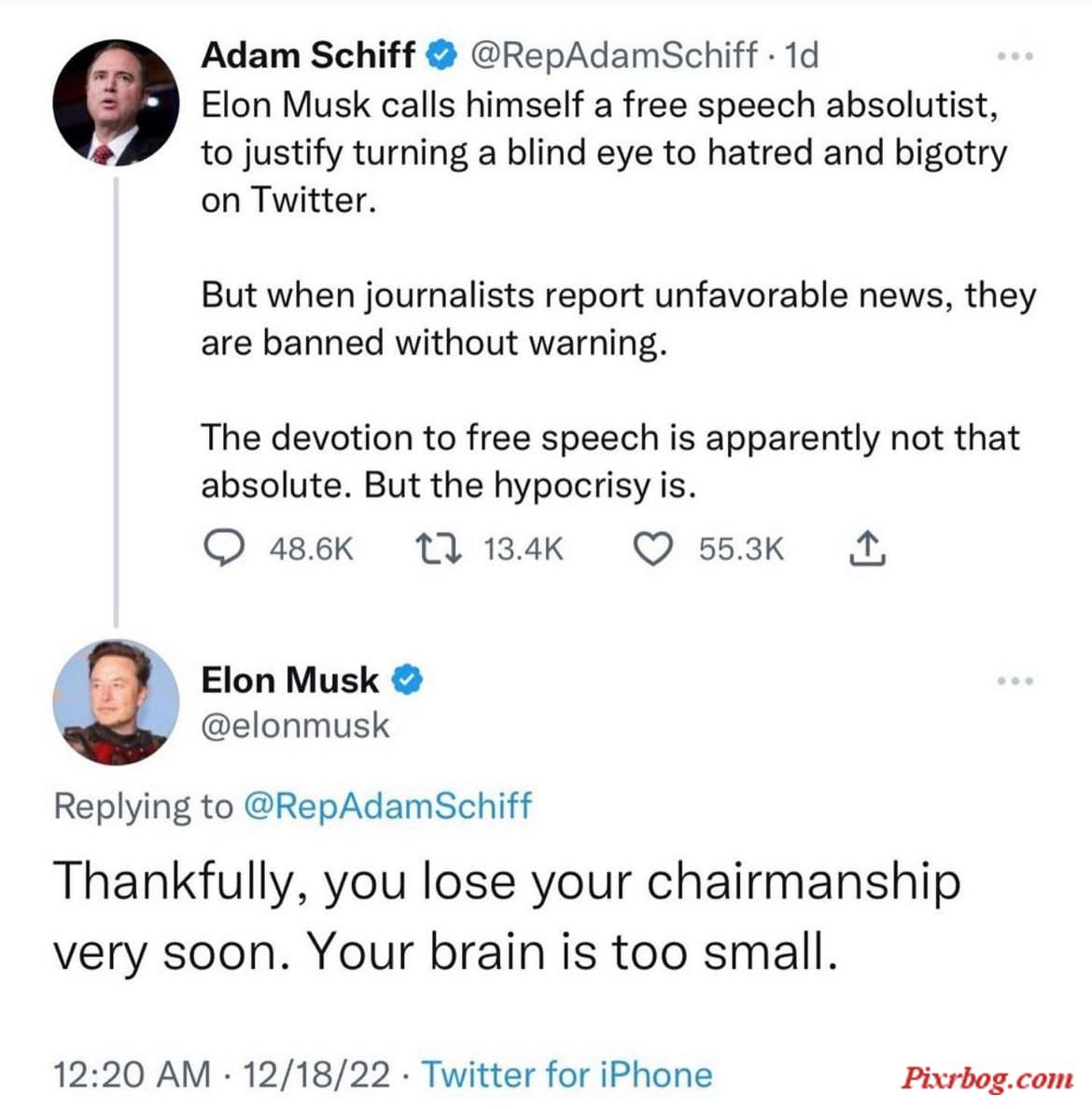
Task: Click the @RepAdamSchiff mention in Replying to line
Action: tap(387, 806)
